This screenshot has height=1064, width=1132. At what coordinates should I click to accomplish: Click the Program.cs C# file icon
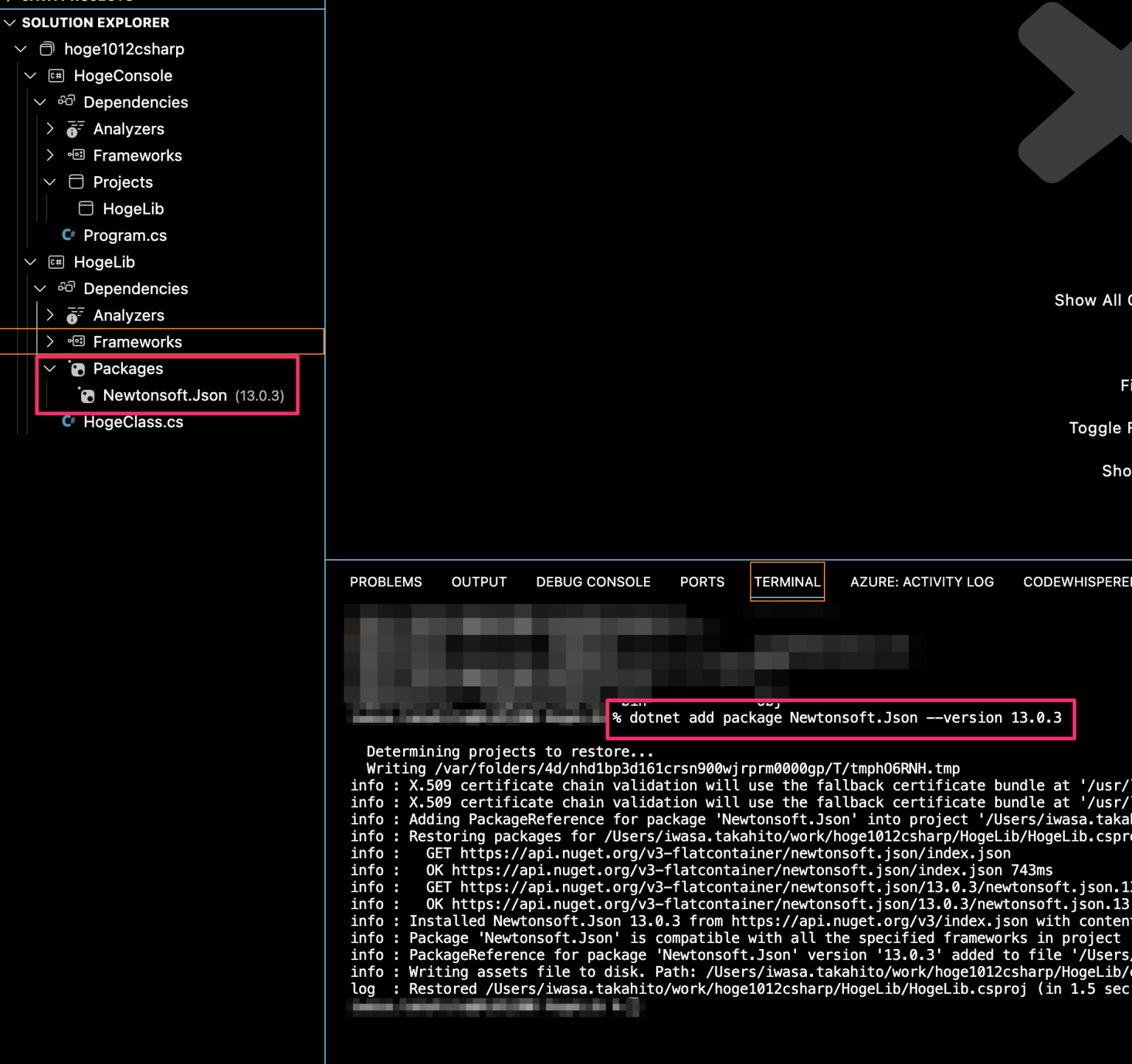(x=69, y=235)
